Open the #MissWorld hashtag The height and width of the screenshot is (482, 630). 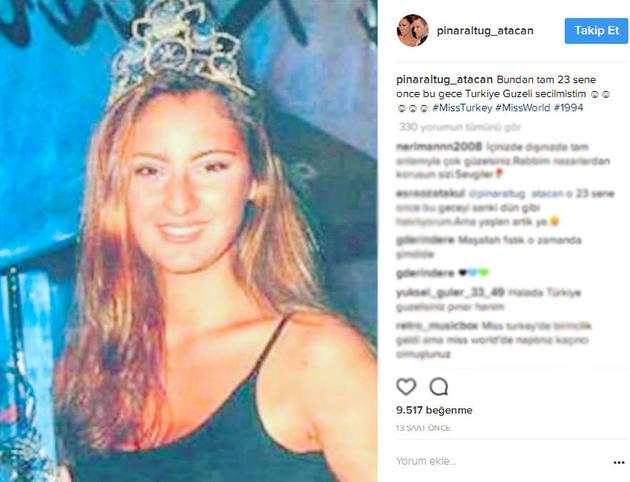click(522, 108)
